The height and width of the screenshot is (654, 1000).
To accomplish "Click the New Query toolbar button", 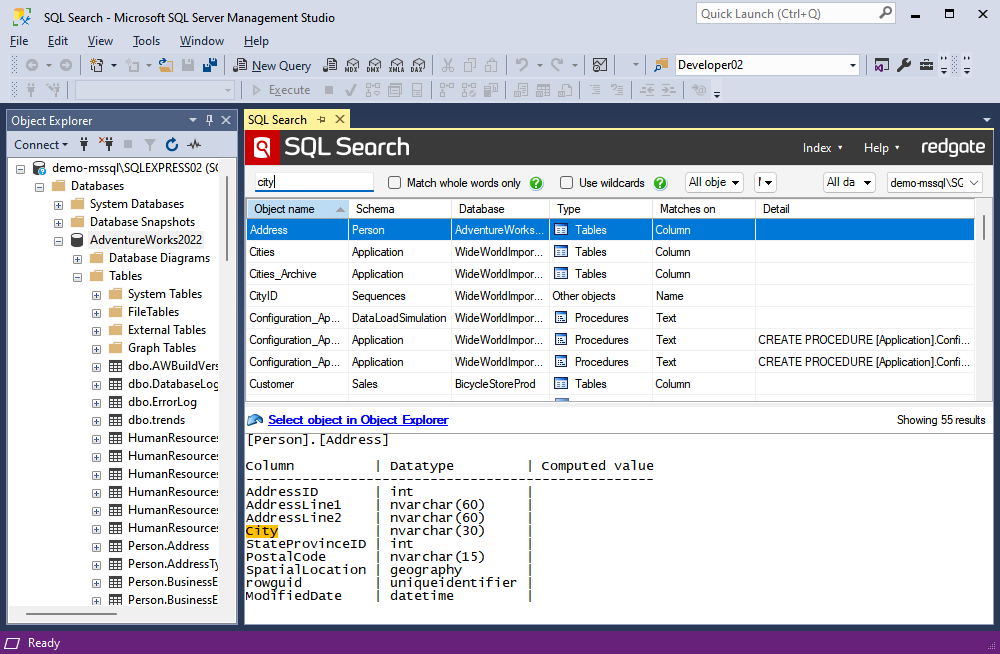I will click(x=272, y=65).
